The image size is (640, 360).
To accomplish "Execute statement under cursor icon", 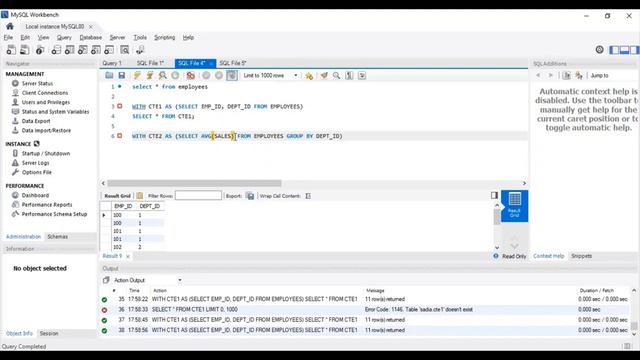I will 150,75.
